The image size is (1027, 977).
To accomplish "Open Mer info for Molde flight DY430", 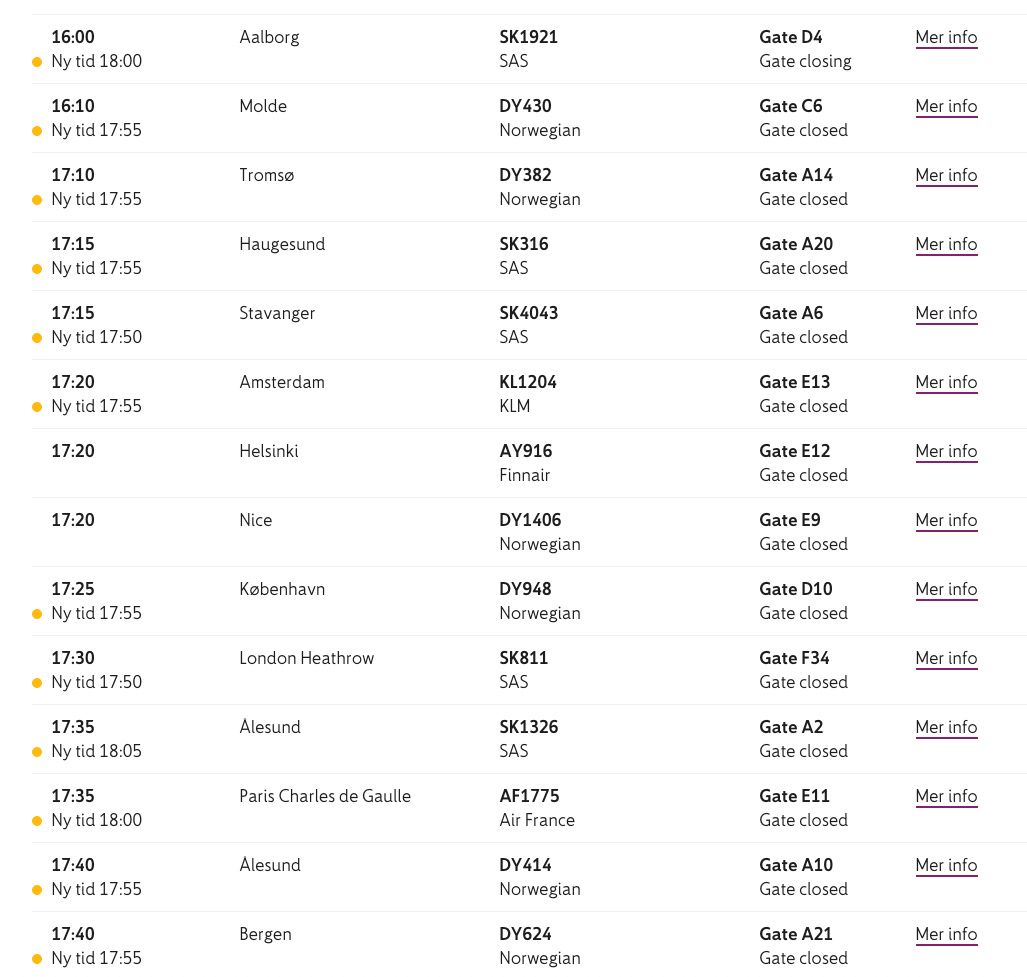I will pos(945,107).
